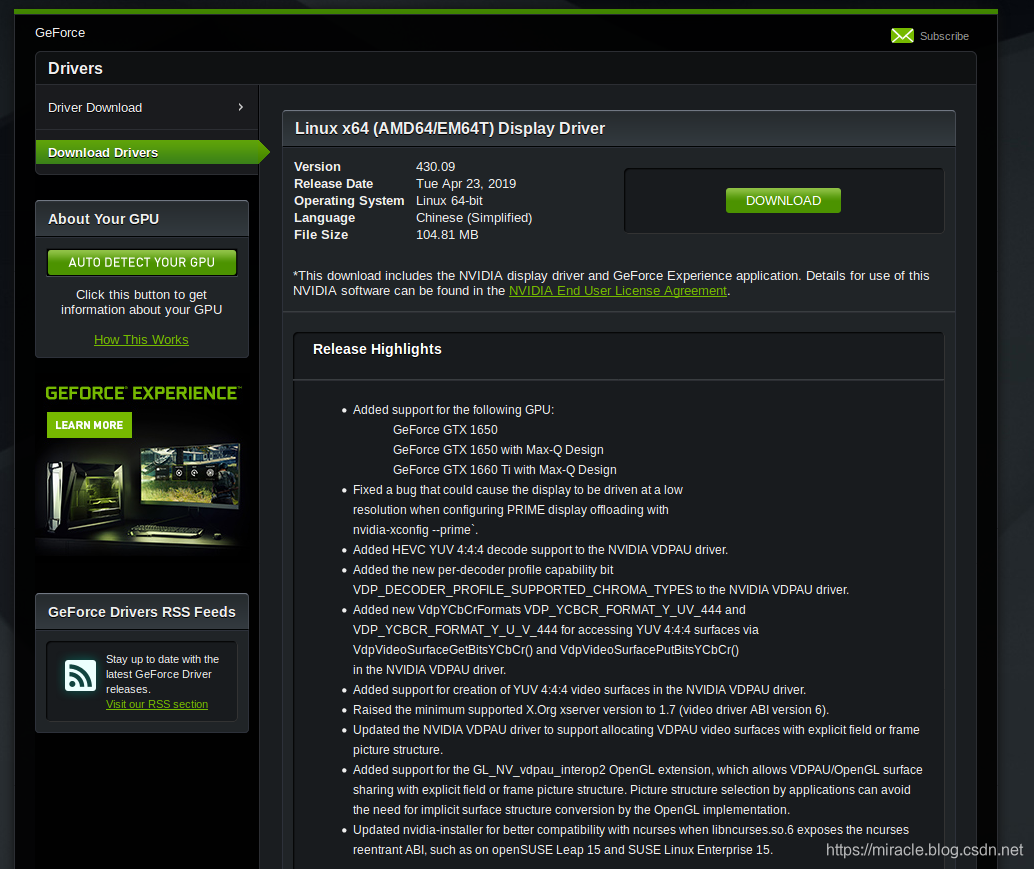Click the green DOWNLOAD button
The image size is (1034, 869).
pyautogui.click(x=783, y=200)
